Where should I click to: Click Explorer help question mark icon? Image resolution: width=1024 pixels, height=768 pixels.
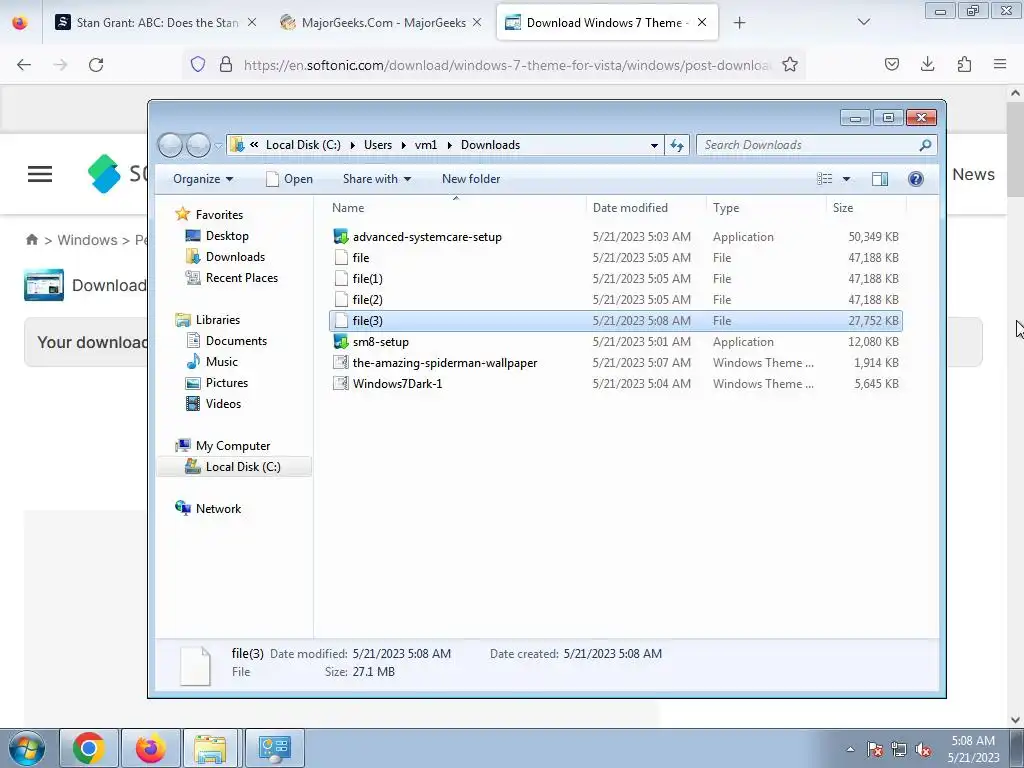[x=916, y=179]
